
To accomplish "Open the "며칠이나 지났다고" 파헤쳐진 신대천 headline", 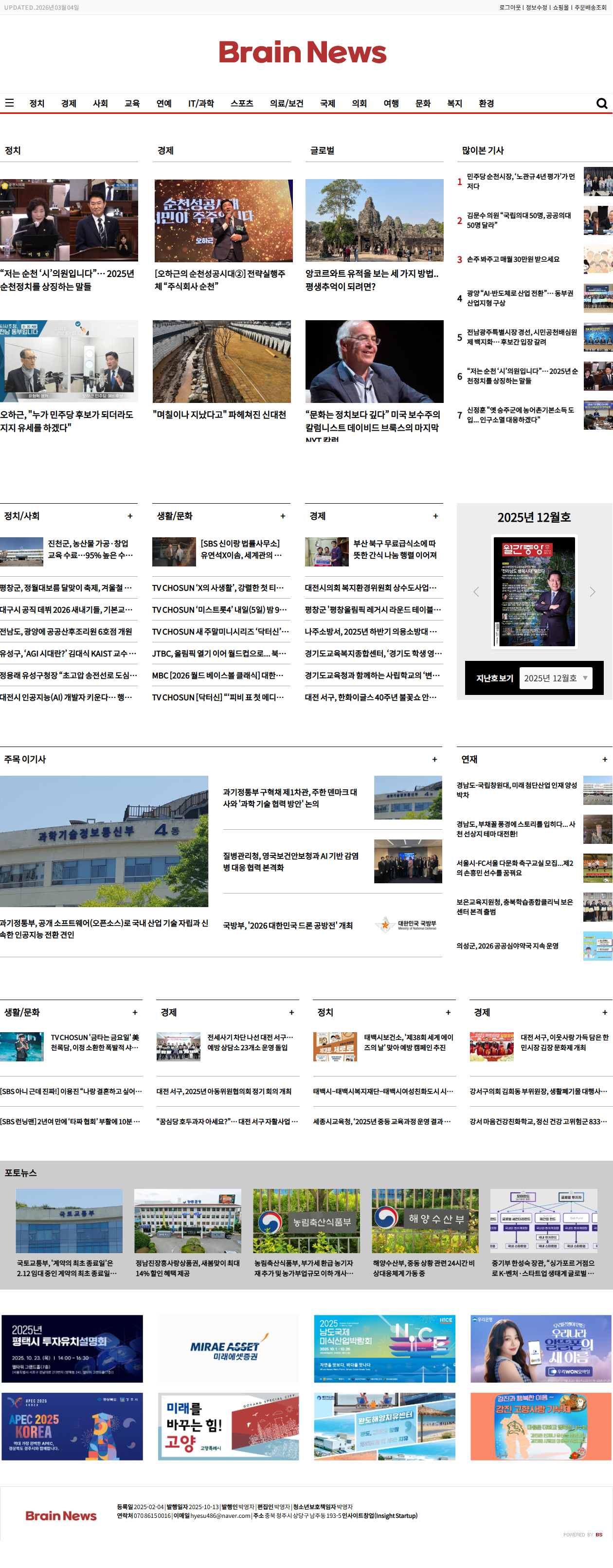I will (219, 415).
